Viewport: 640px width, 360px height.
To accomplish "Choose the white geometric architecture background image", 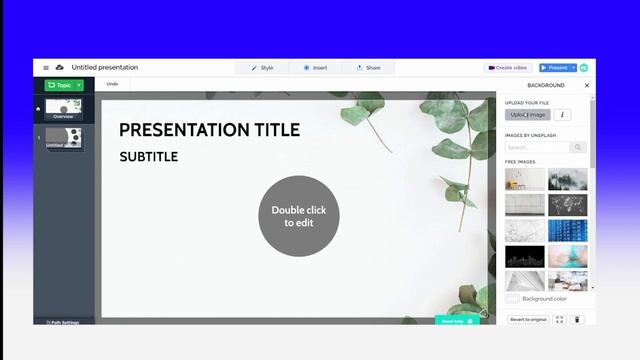I will (x=525, y=281).
